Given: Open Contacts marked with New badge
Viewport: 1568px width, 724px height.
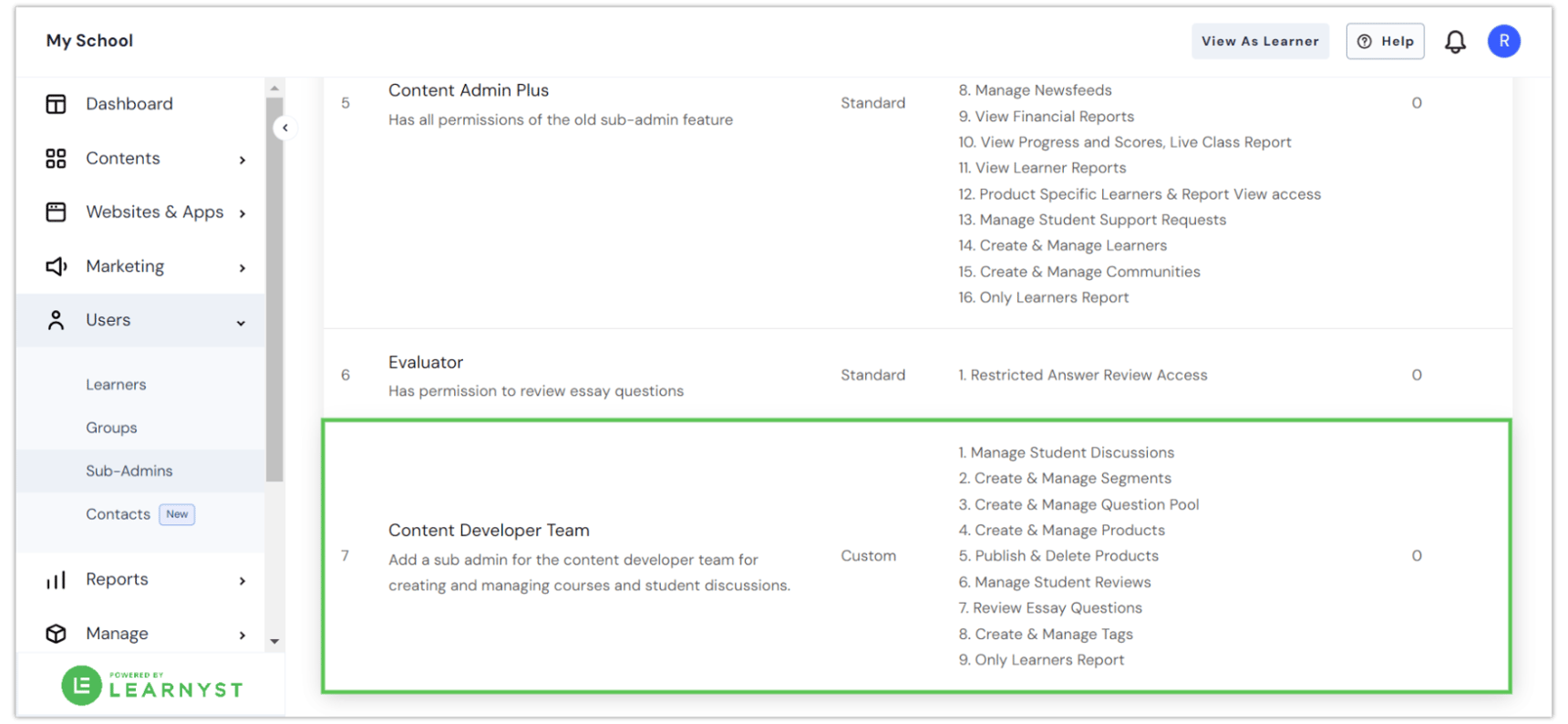Looking at the screenshot, I should coord(118,513).
